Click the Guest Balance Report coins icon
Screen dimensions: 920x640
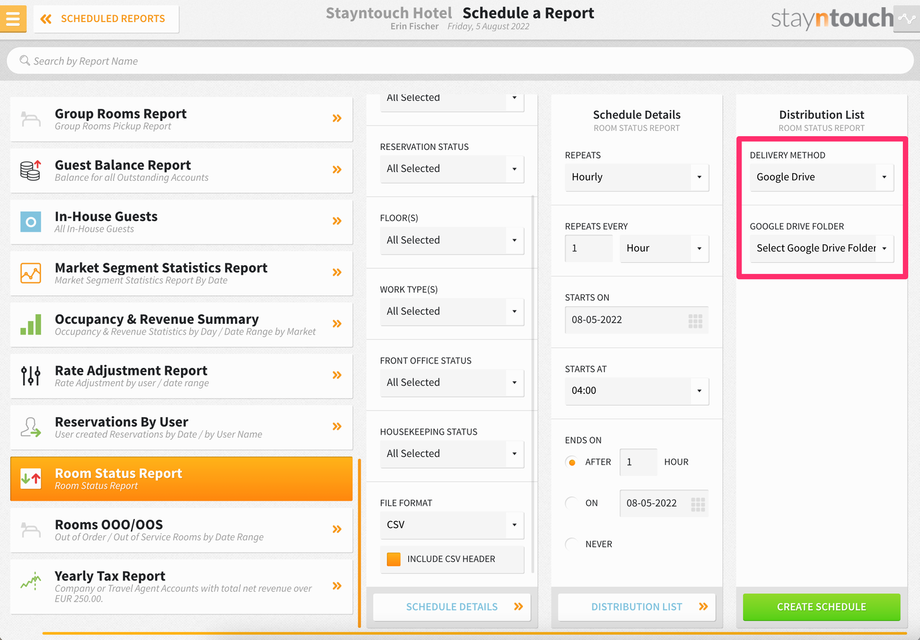[31, 170]
